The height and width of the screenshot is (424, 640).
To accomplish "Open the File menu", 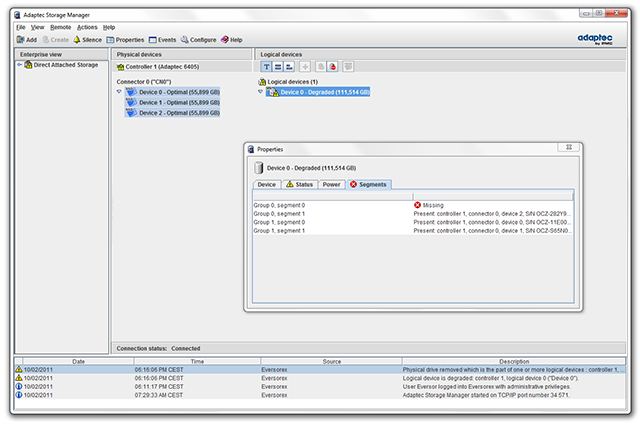I will tap(21, 27).
